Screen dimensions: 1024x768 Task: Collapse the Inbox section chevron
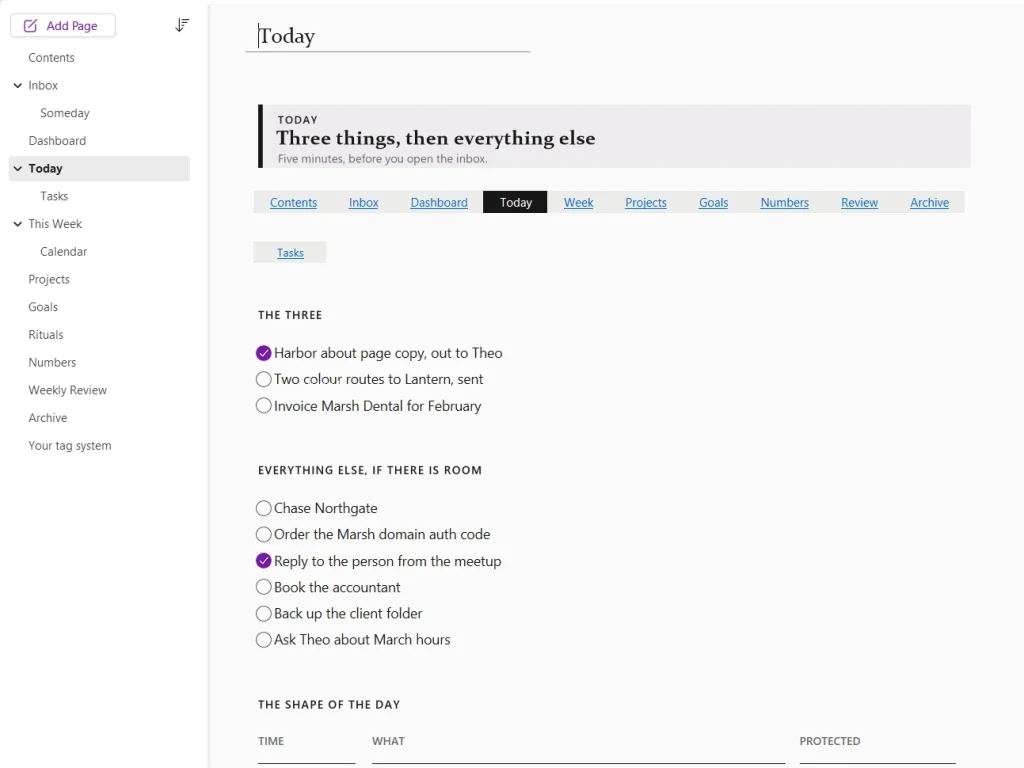[18, 86]
